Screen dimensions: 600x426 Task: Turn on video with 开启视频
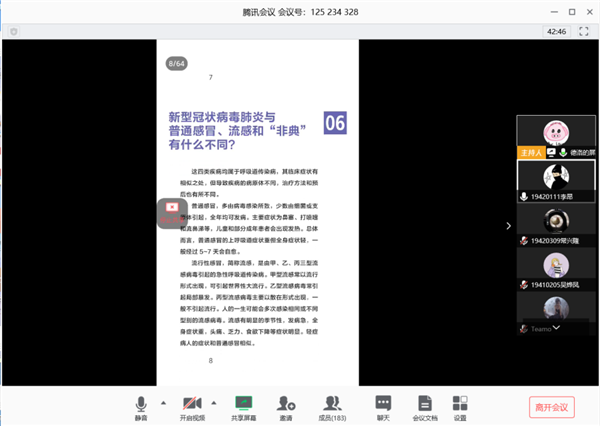click(191, 405)
